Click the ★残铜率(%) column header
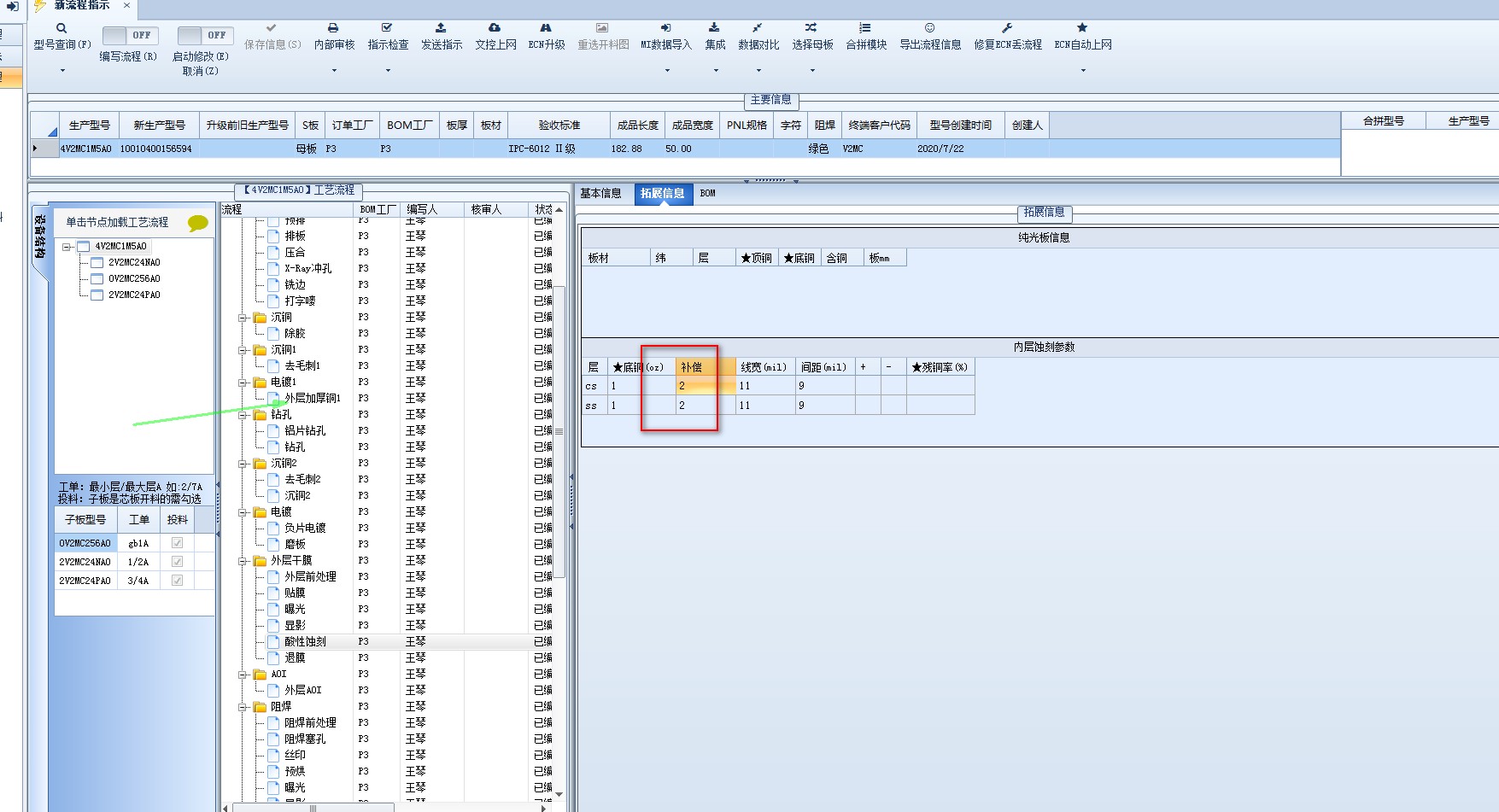This screenshot has width=1499, height=812. [x=940, y=367]
